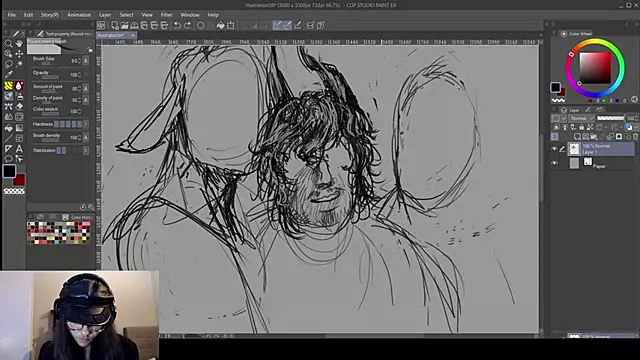
Task: Select the Zoom magnifier tool
Action: (x=8, y=43)
